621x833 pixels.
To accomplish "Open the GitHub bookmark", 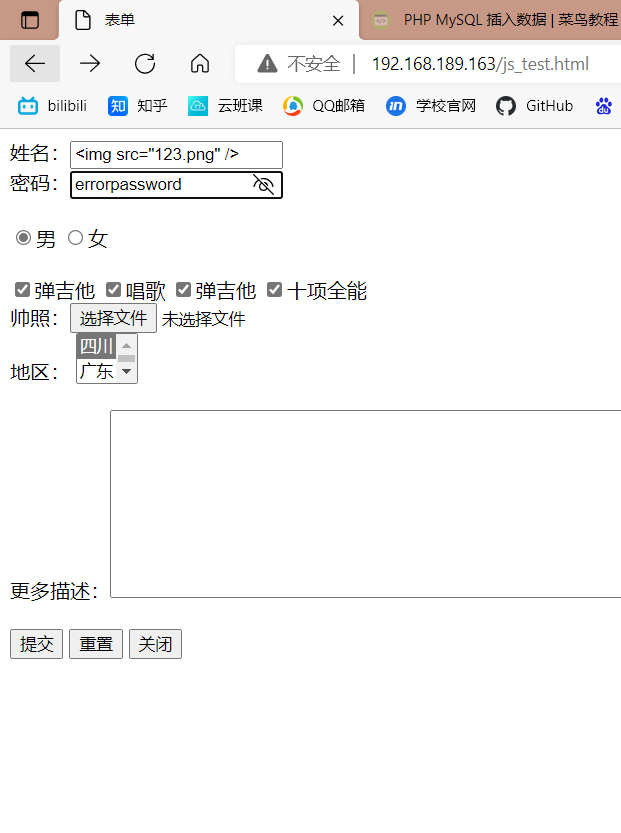I will click(x=534, y=106).
